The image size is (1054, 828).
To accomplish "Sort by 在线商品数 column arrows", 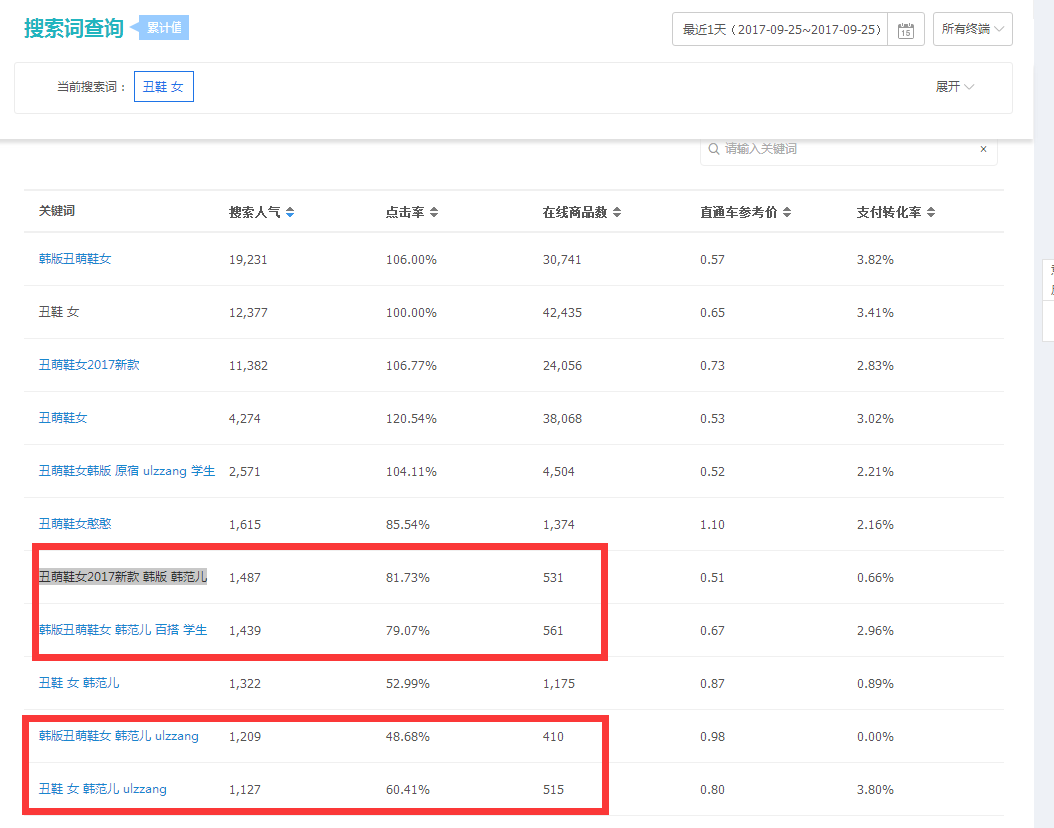I will 617,212.
